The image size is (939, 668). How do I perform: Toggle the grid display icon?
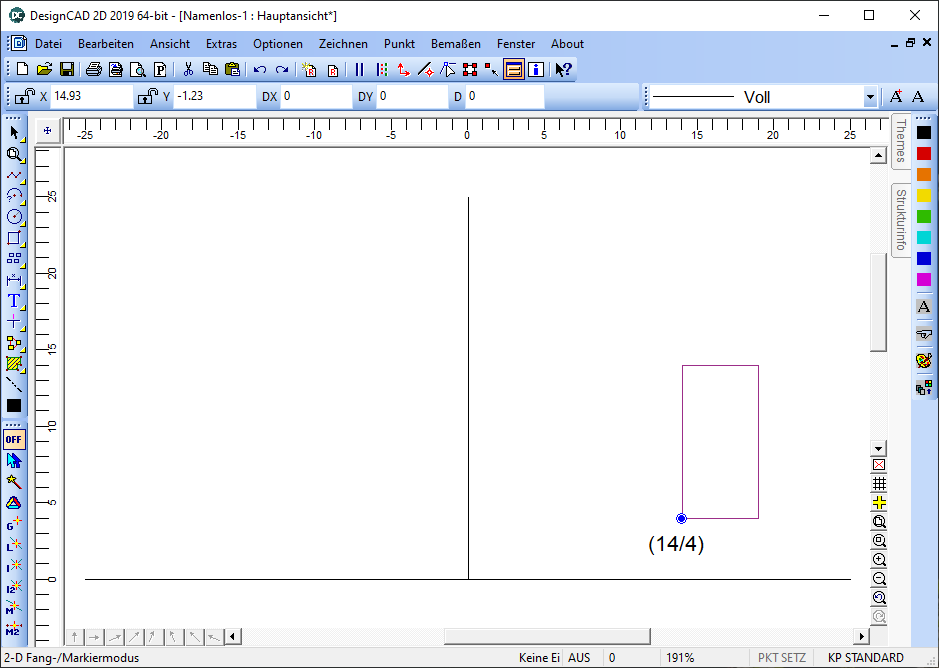[879, 484]
